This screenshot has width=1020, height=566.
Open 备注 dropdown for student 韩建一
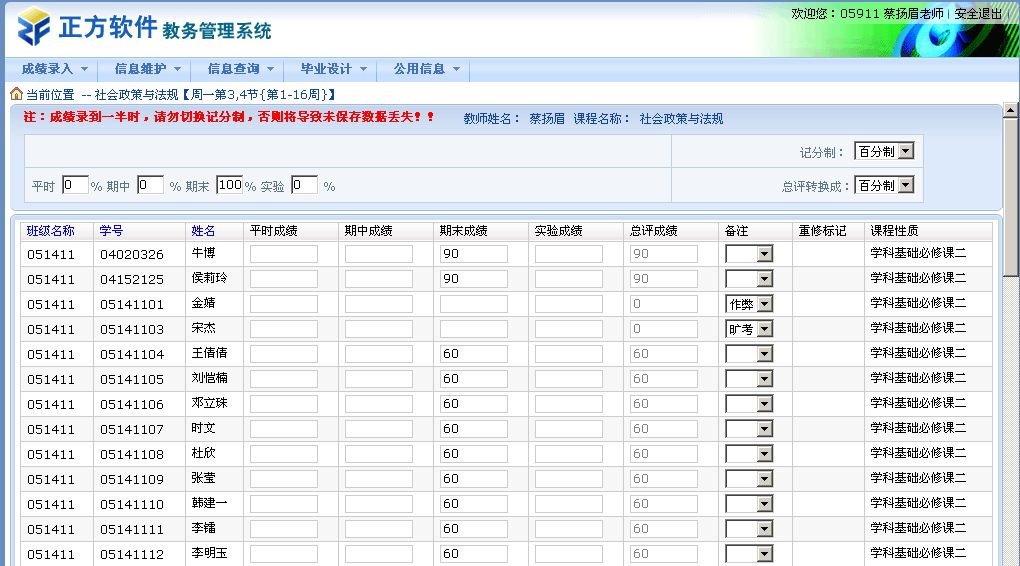pos(749,504)
